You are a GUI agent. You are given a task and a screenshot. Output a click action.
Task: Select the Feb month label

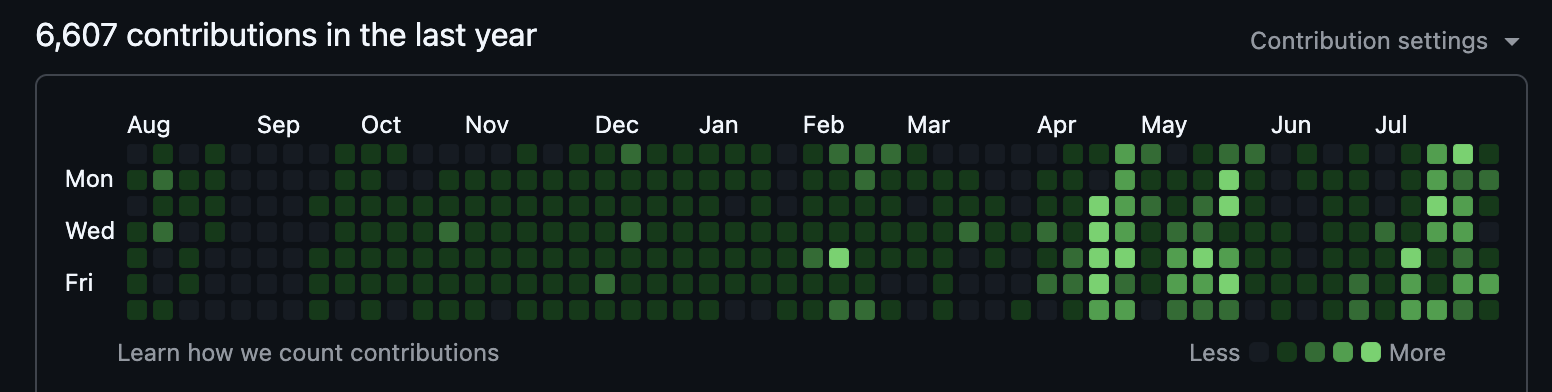(x=823, y=125)
